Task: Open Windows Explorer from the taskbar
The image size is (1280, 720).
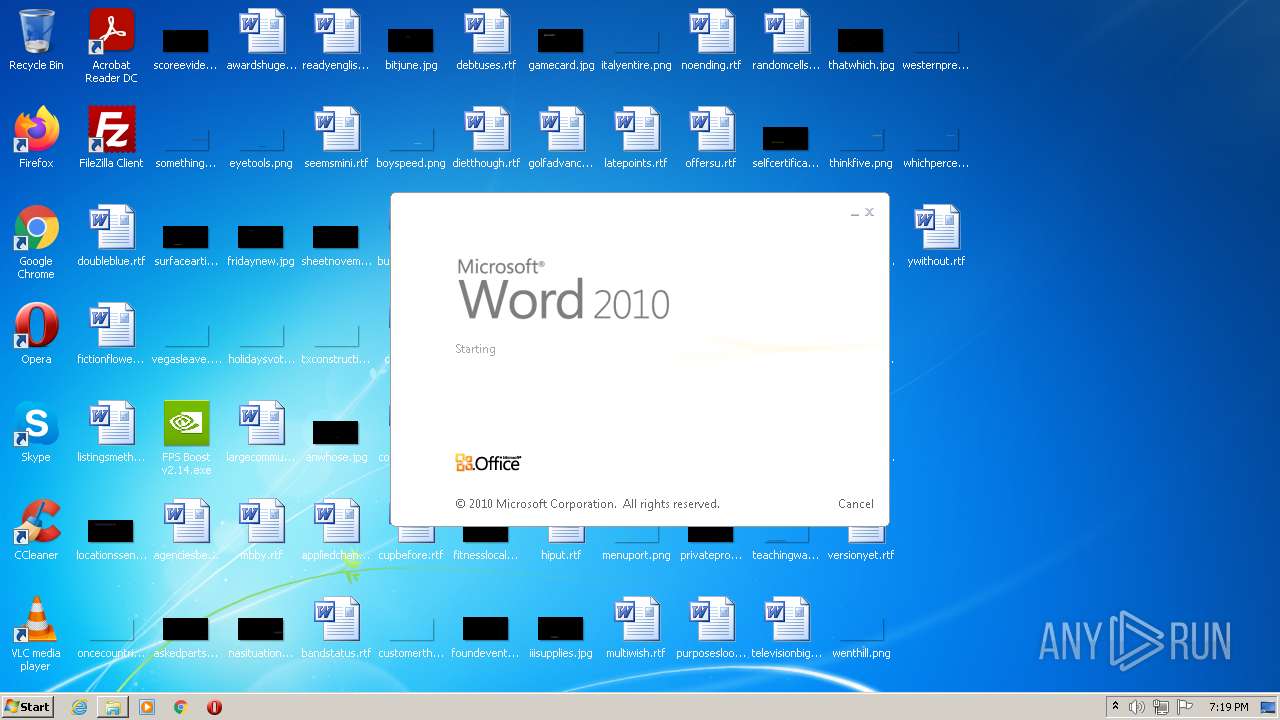Action: pos(113,707)
